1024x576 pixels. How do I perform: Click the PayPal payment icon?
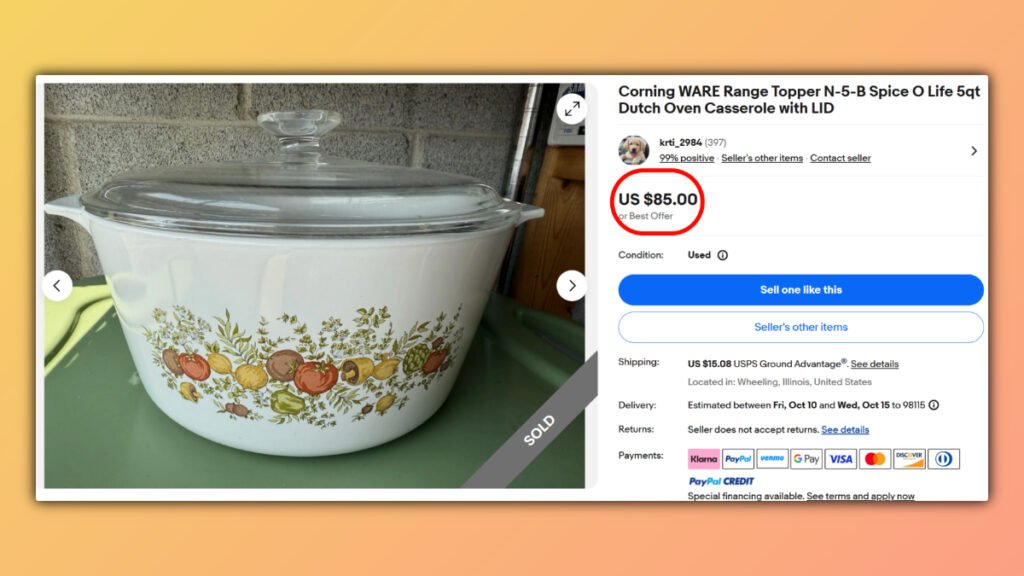coord(738,458)
